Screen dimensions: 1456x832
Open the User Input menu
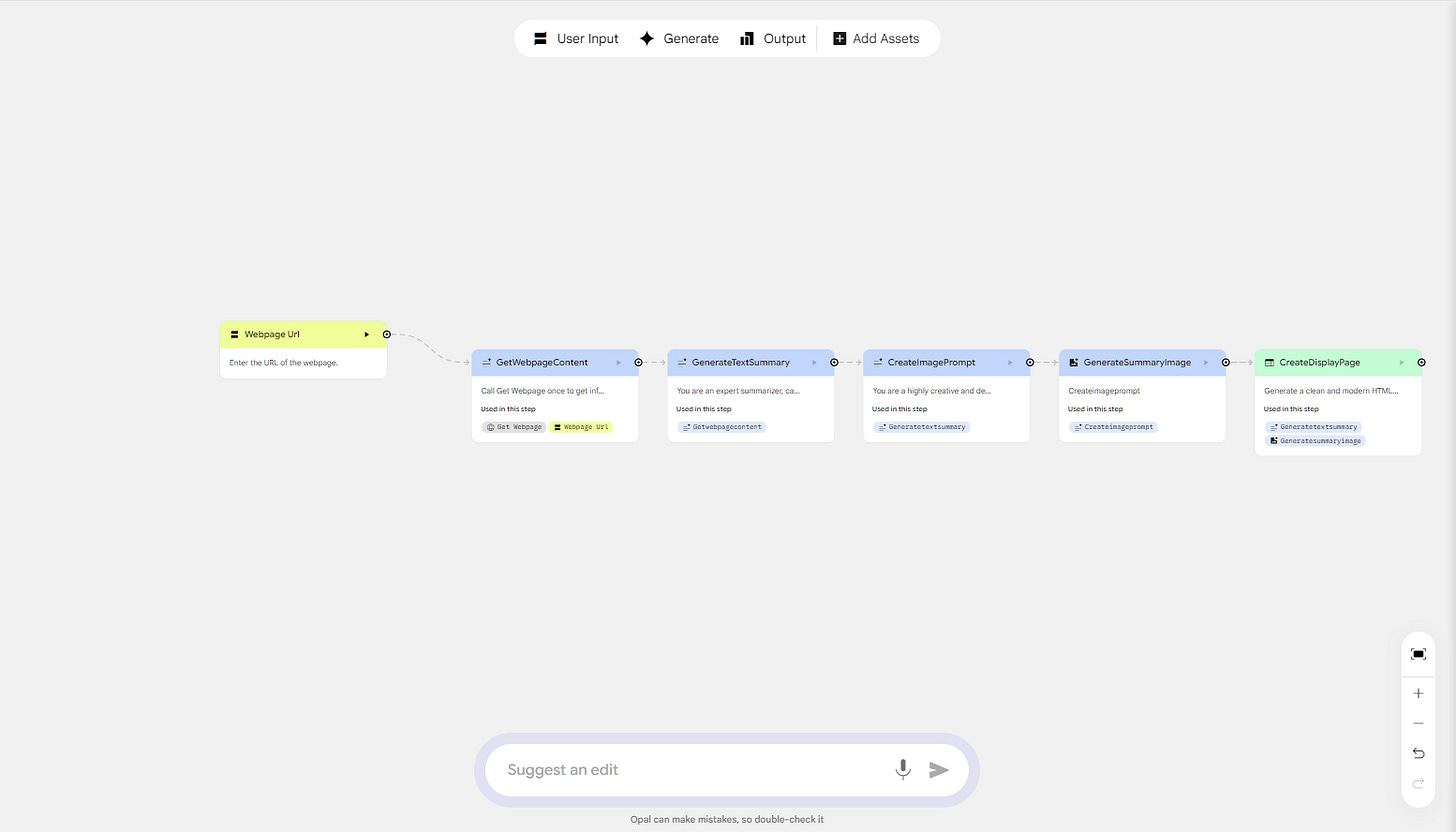[576, 38]
